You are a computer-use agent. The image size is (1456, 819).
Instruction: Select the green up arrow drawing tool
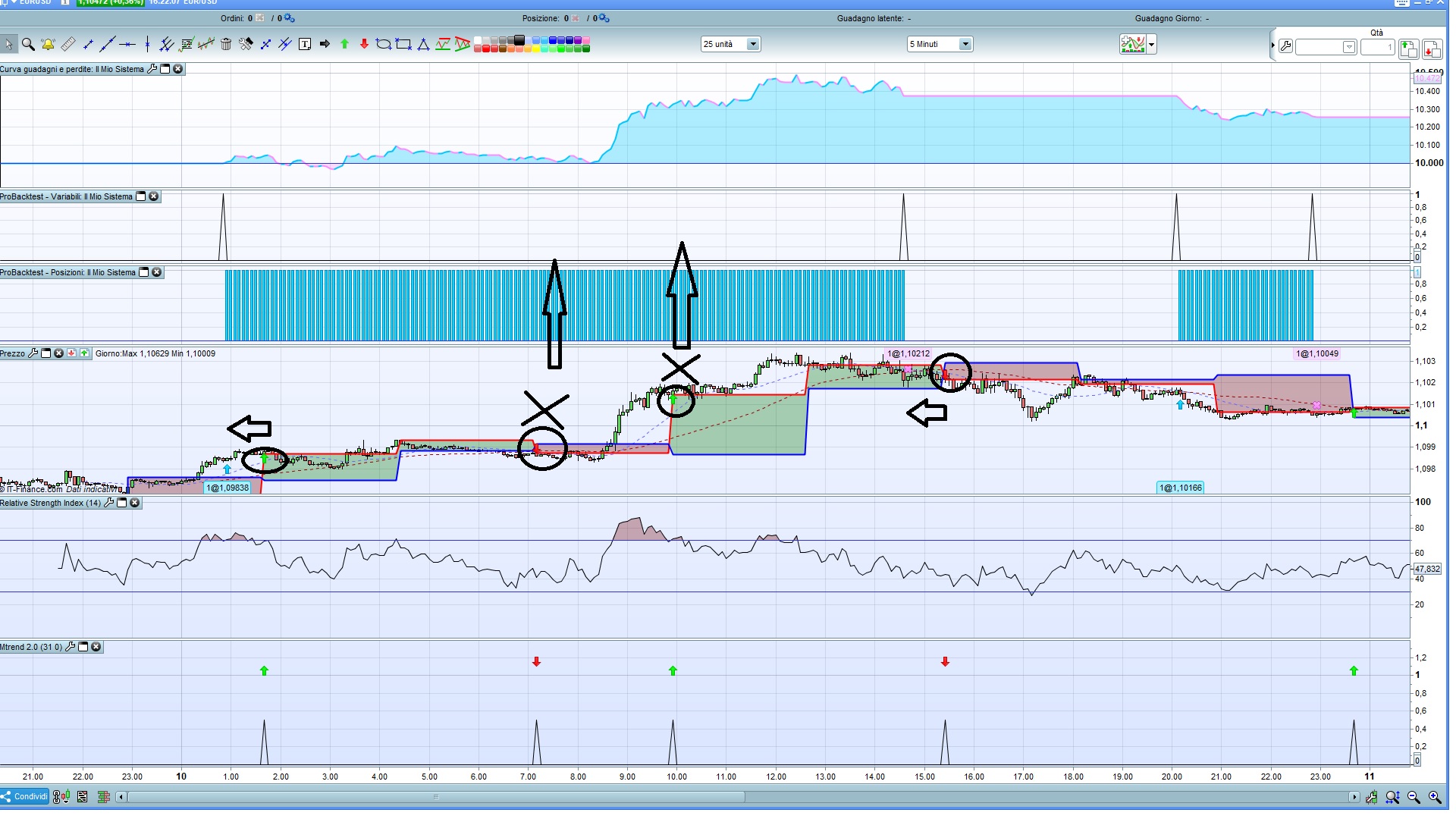(x=344, y=45)
